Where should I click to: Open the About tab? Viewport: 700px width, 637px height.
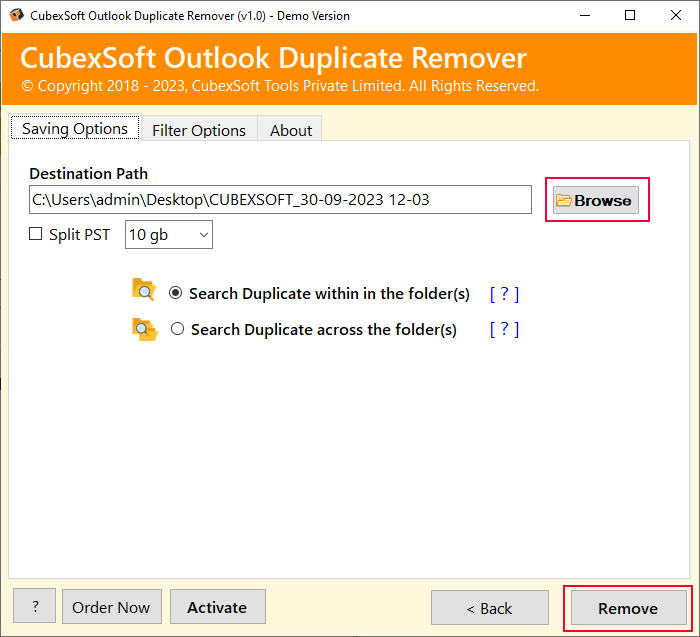click(291, 130)
